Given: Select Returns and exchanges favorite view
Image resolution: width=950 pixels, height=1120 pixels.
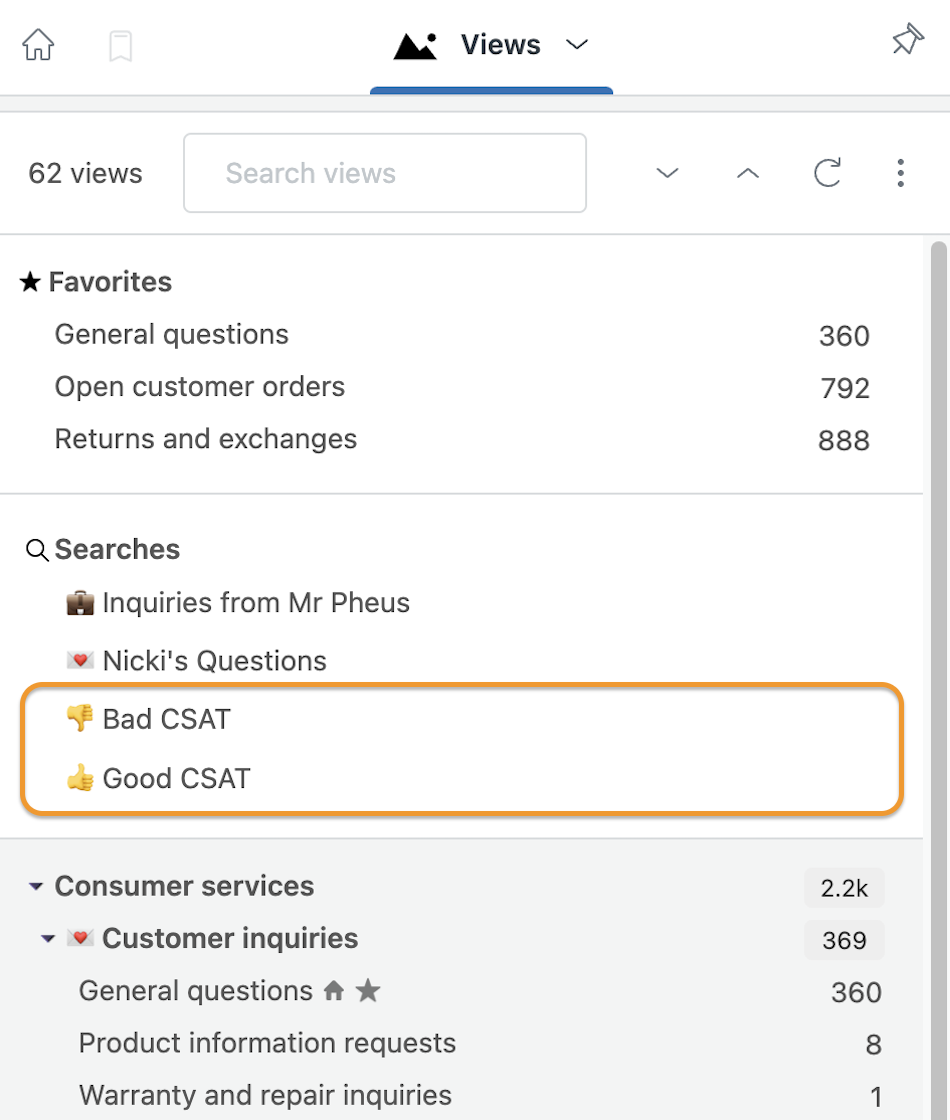Looking at the screenshot, I should (461, 439).
